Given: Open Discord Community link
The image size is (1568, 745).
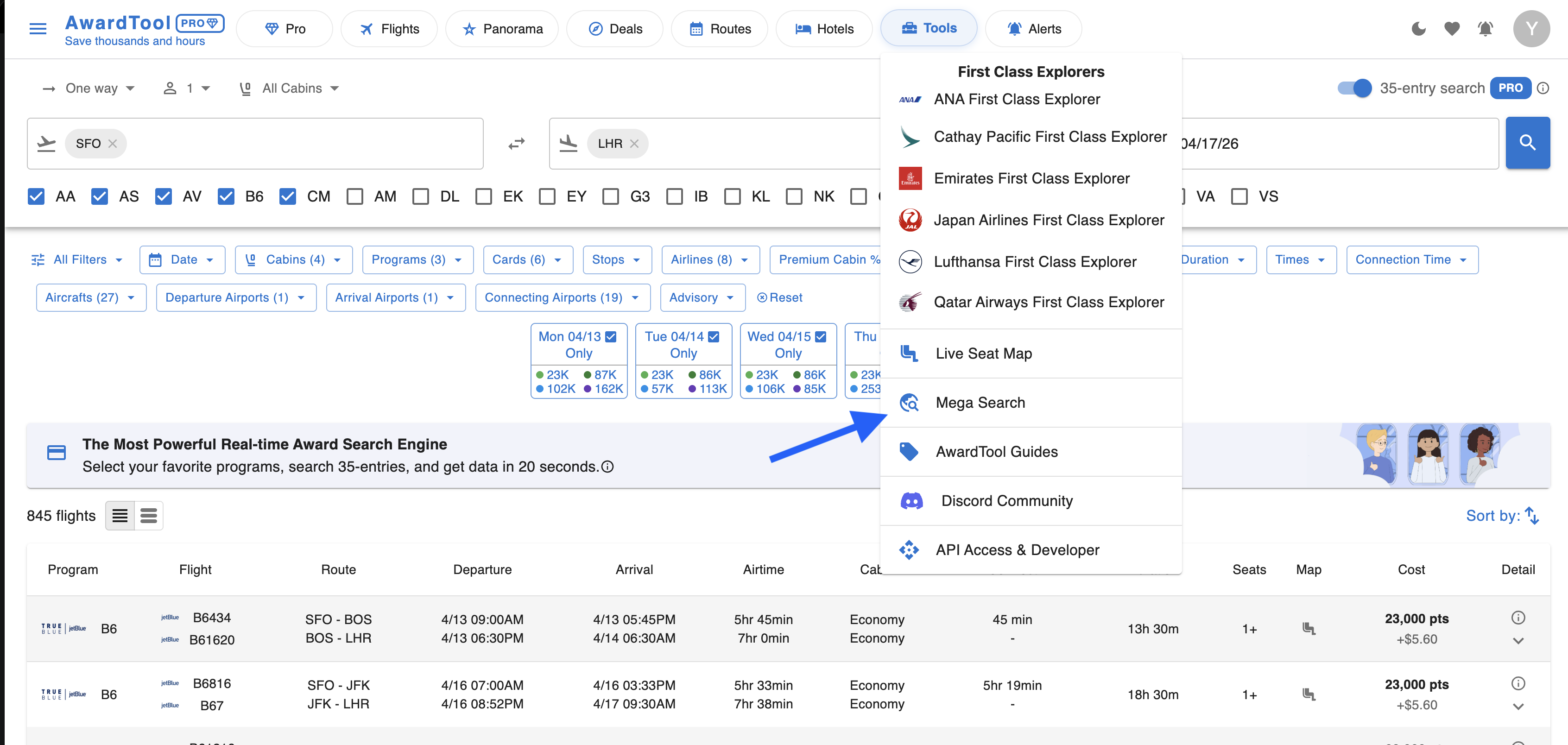Looking at the screenshot, I should [x=1031, y=501].
